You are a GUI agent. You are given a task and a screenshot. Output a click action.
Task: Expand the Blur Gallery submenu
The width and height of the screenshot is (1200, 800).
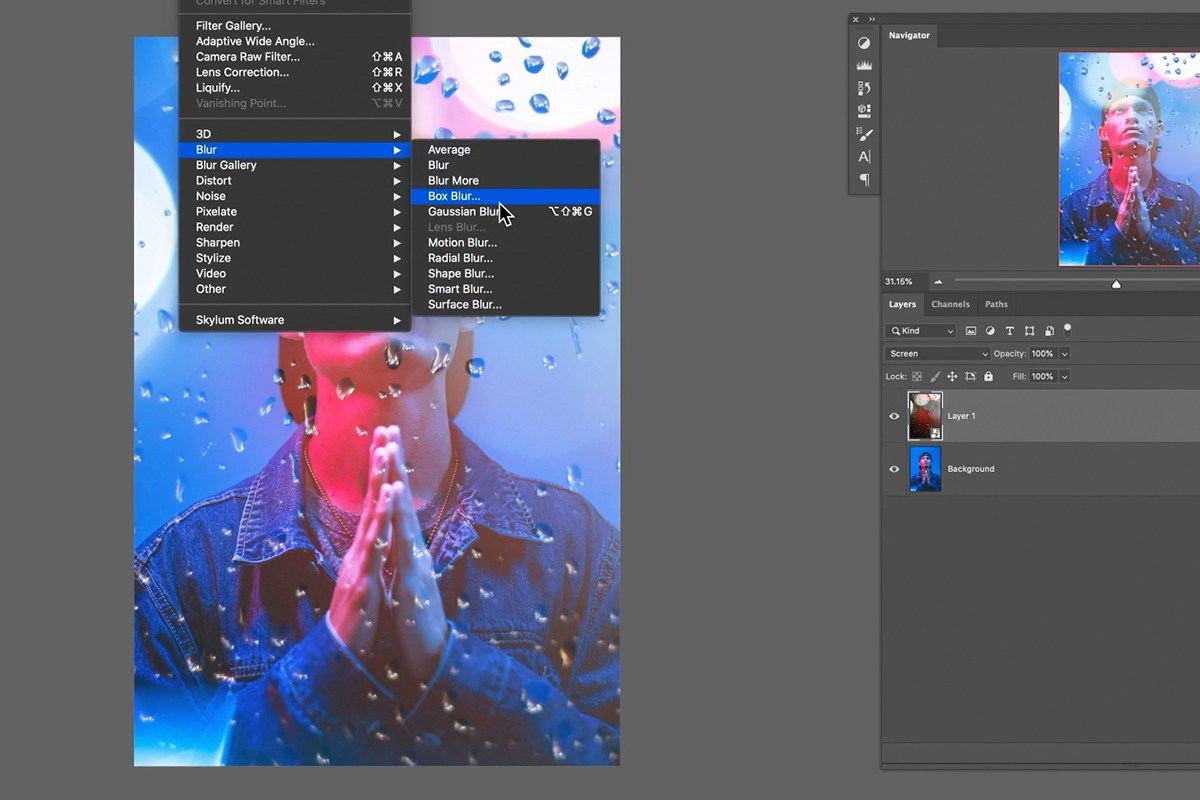click(295, 165)
